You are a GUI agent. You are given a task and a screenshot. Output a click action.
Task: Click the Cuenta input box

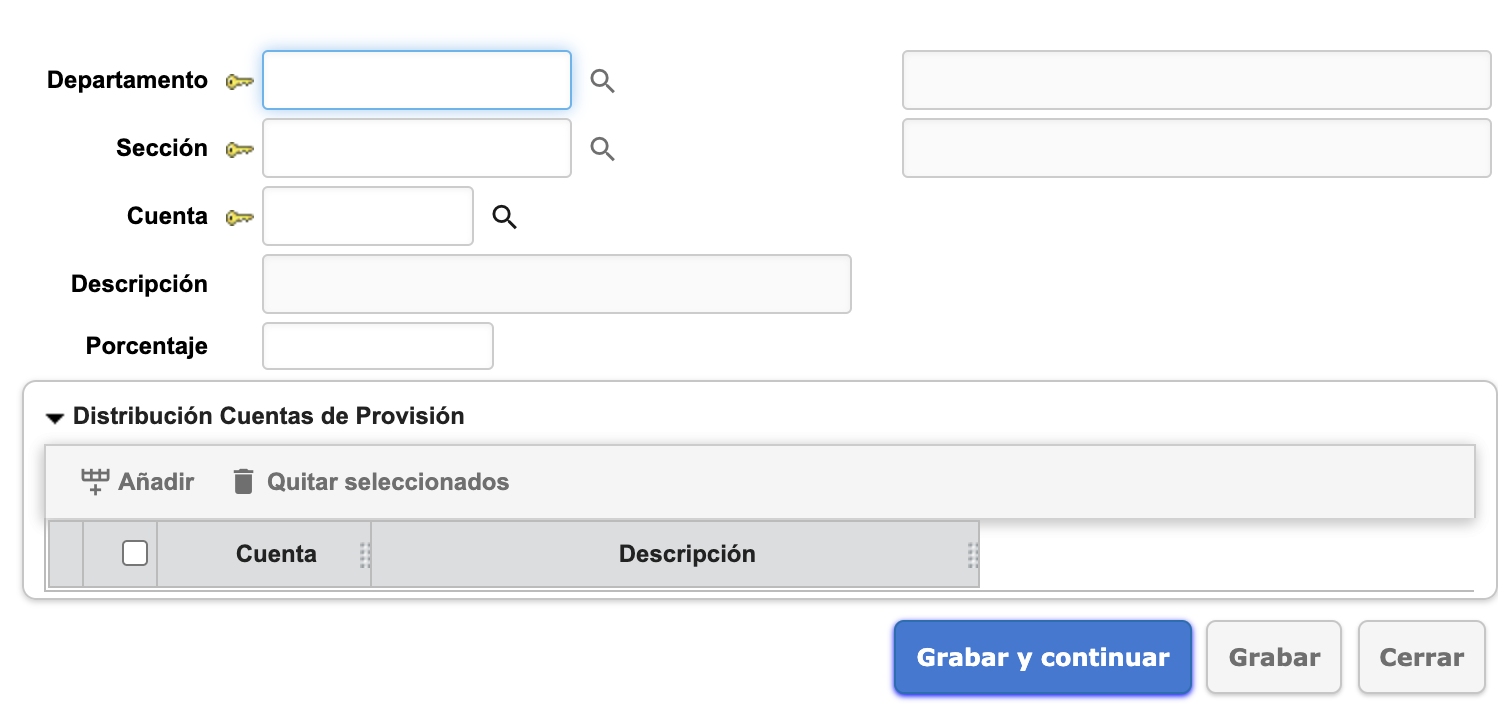coord(367,216)
